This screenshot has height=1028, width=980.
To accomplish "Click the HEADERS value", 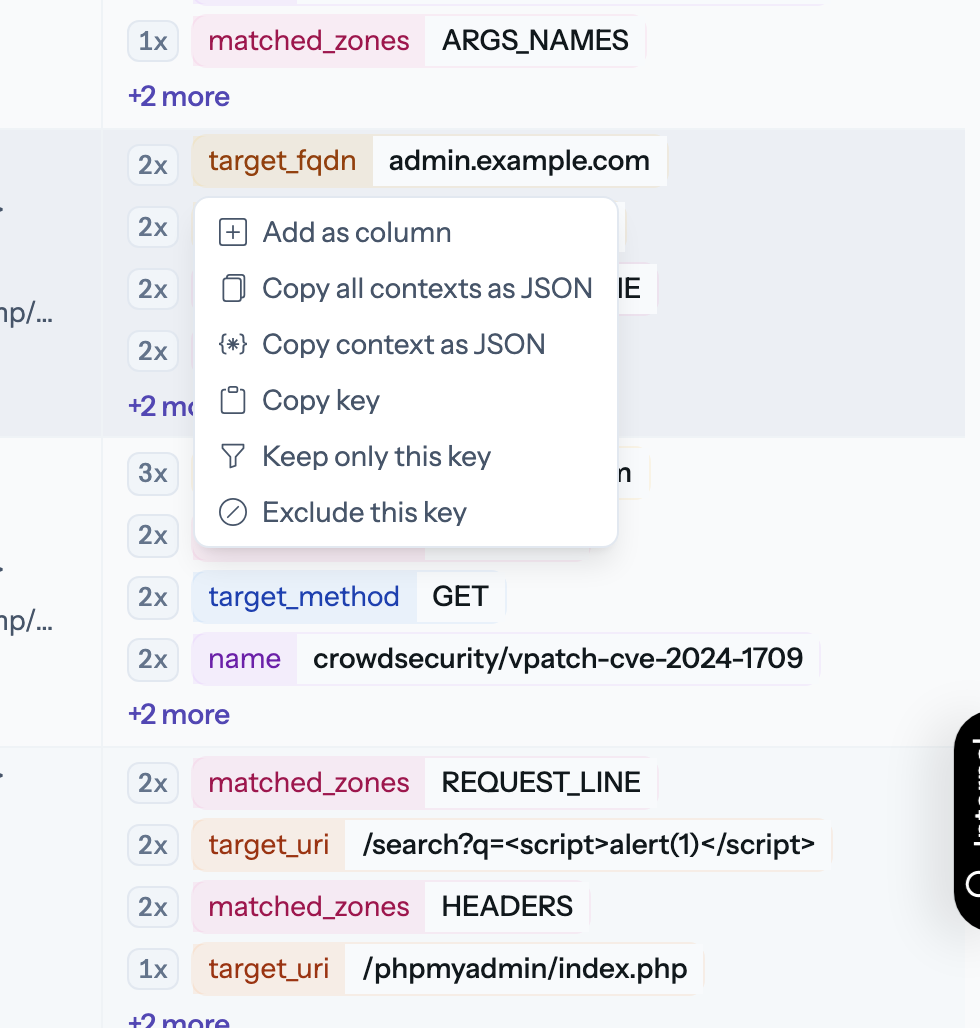I will pos(507,907).
